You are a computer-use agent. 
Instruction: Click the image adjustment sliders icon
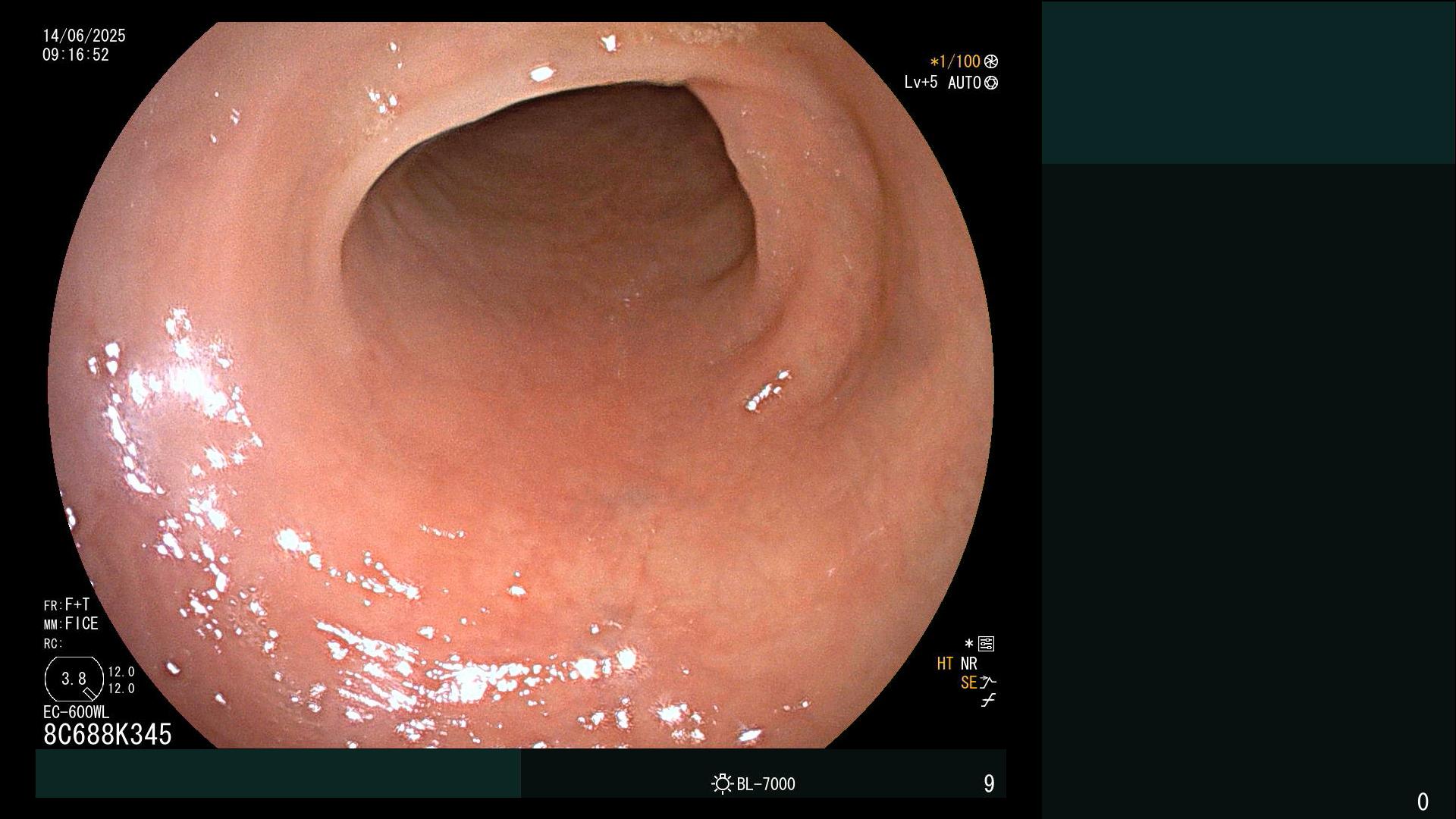(986, 644)
